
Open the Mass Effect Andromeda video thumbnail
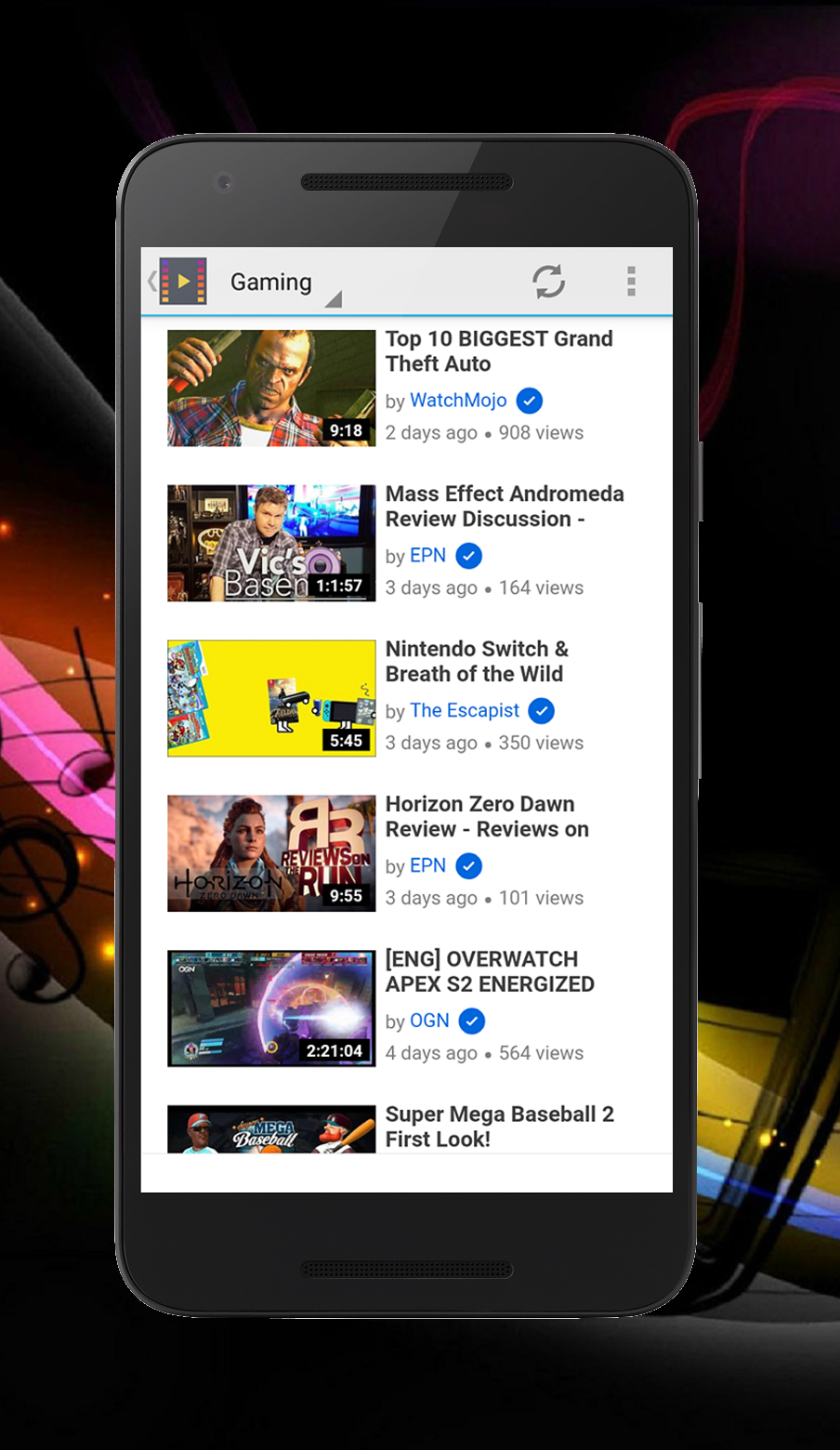271,543
